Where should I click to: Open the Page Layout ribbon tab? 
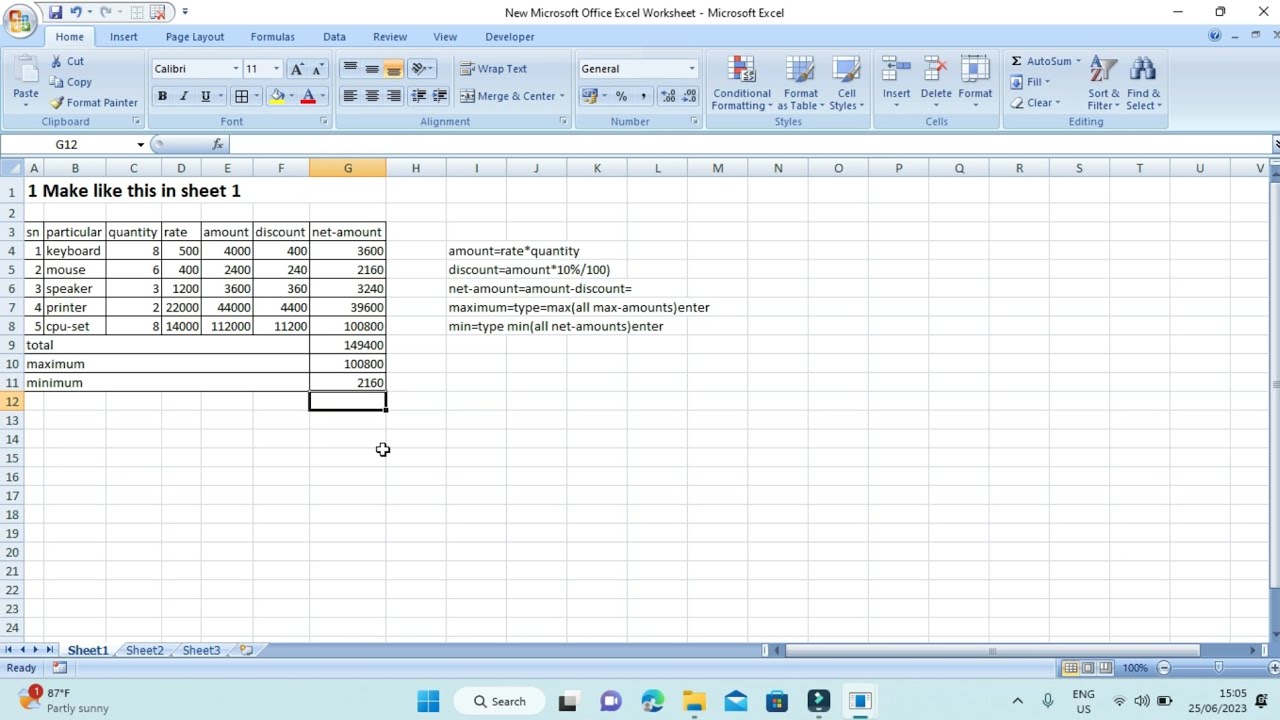click(195, 37)
